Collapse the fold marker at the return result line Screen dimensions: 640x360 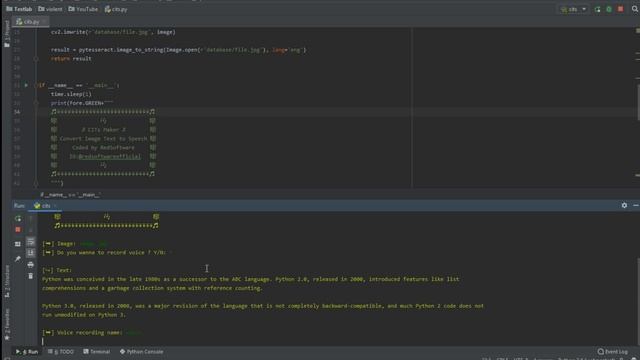[x=36, y=59]
